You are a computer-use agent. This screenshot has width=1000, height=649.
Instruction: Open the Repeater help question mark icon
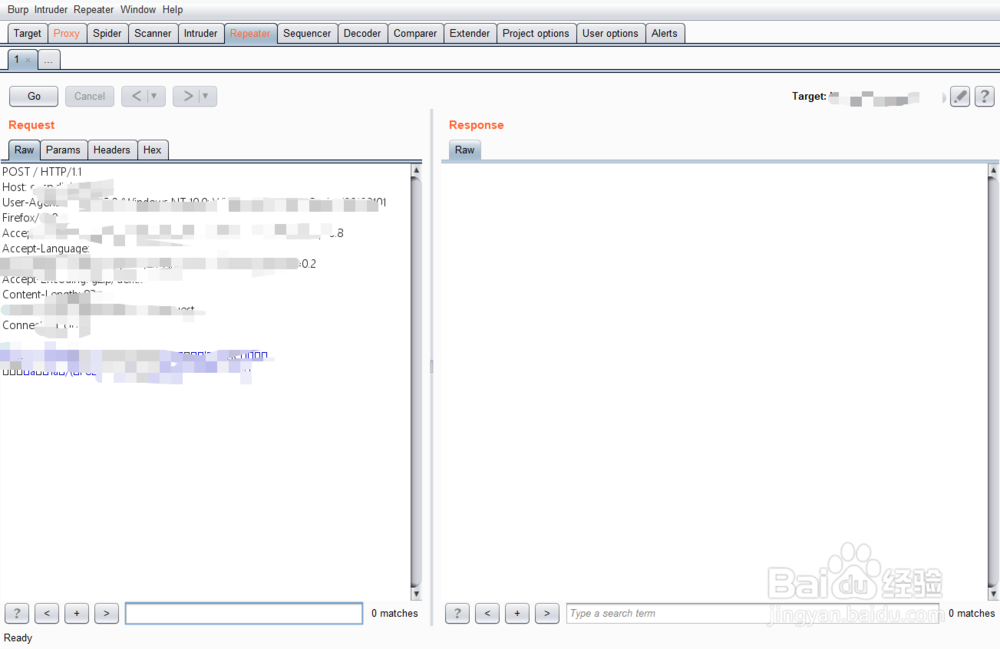(984, 96)
